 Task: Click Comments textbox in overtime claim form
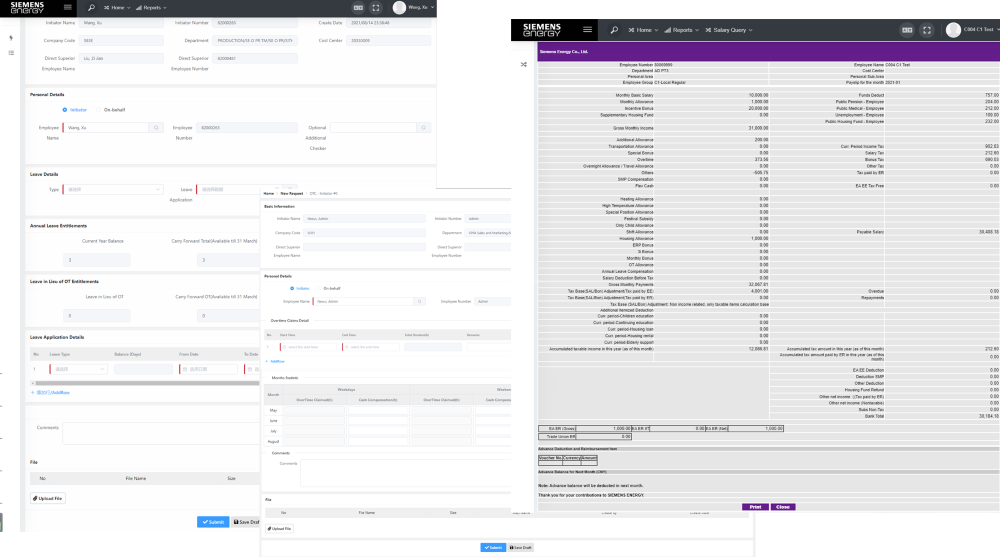(406, 473)
